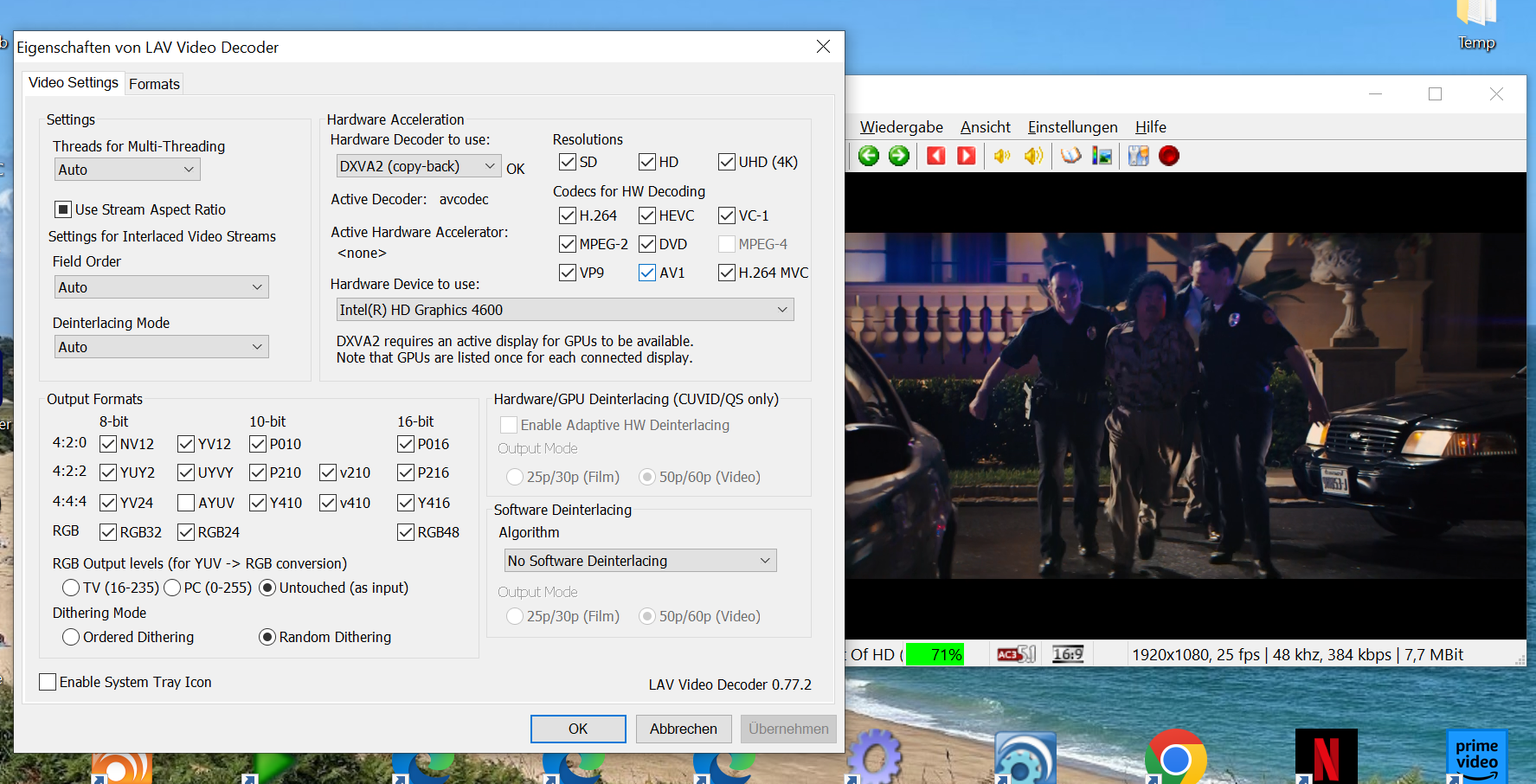Click the green 71% progress bar in status bar
The height and width of the screenshot is (784, 1536).
[x=935, y=654]
